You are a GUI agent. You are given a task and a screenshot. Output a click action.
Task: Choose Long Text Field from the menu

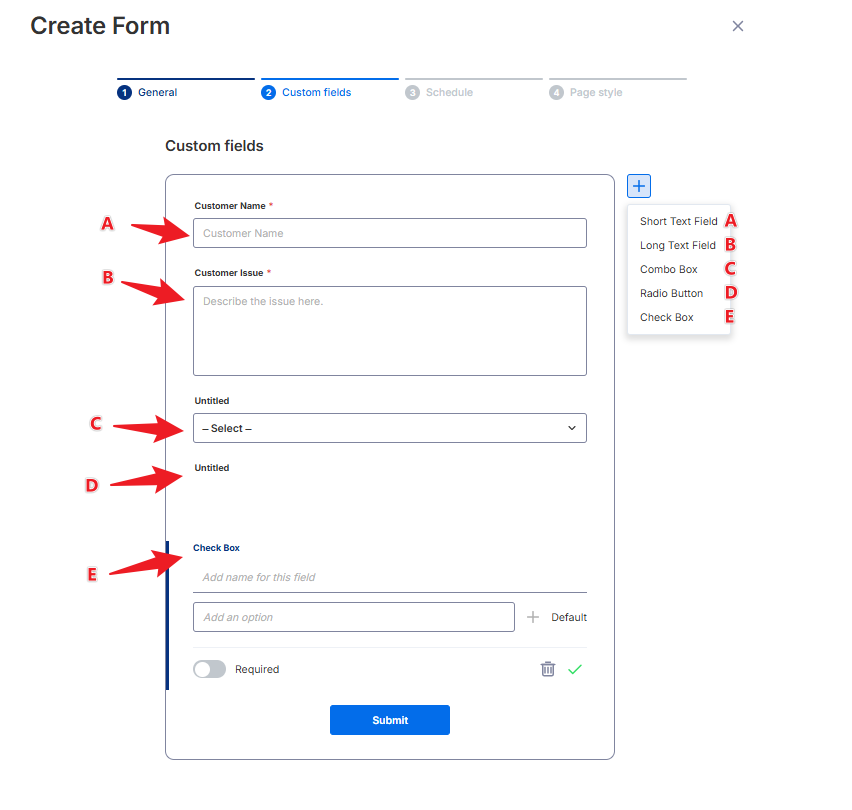point(678,245)
